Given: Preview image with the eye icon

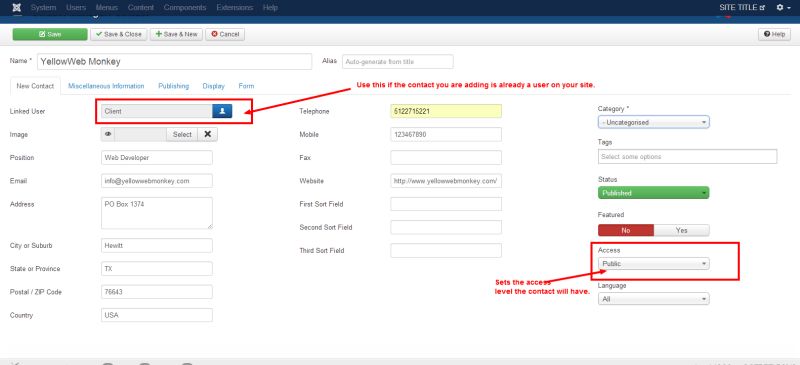Looking at the screenshot, I should coord(108,134).
